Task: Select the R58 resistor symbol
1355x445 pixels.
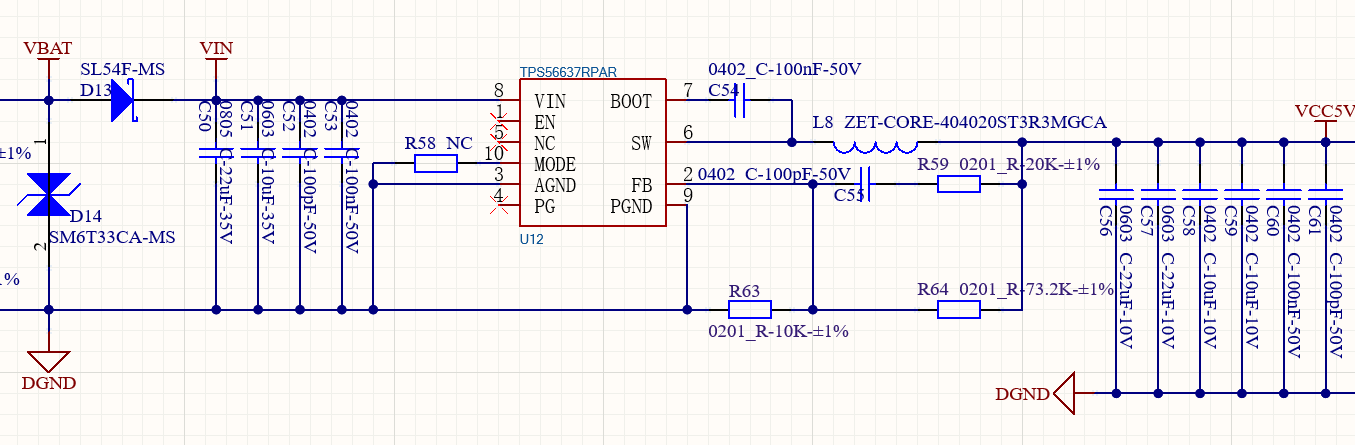Action: 436,163
